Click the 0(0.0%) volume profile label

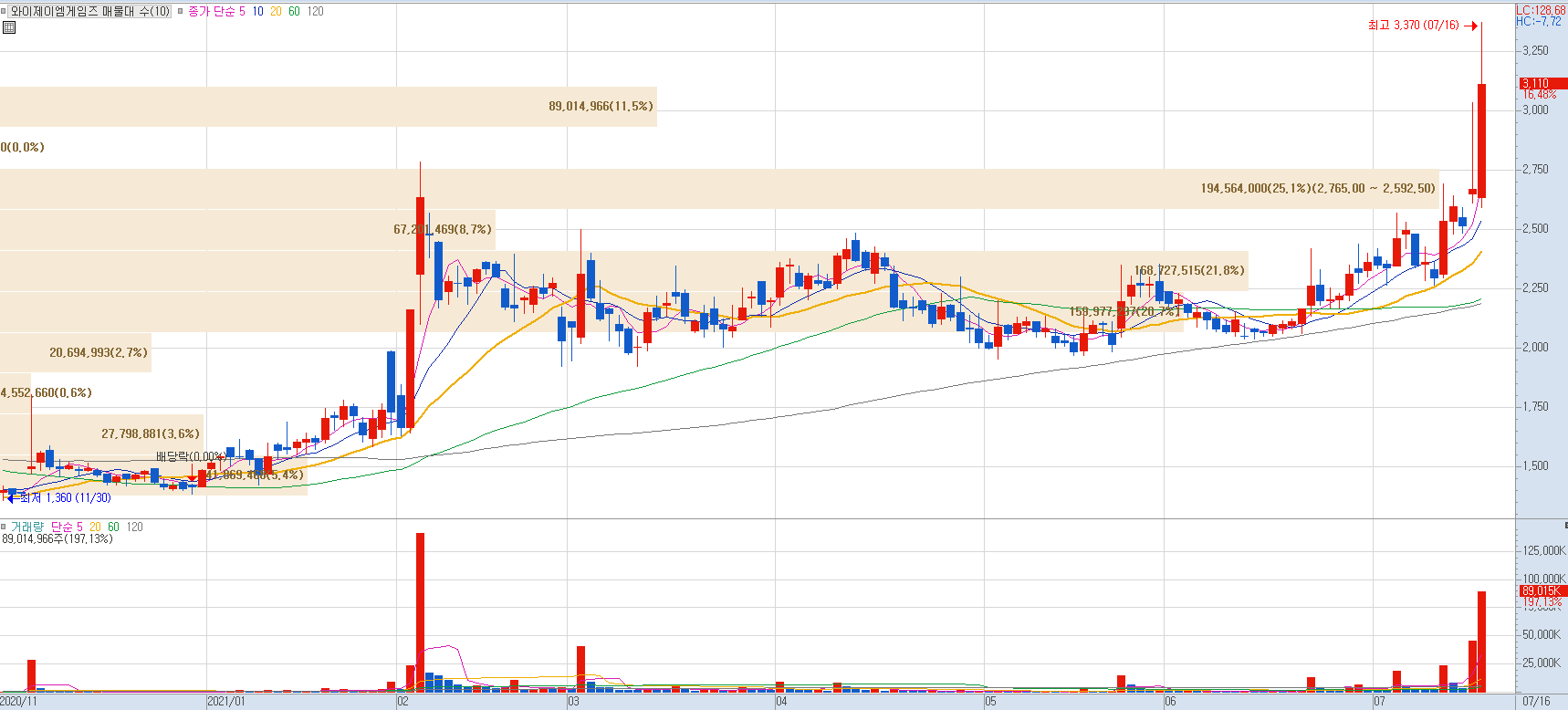tap(23, 148)
